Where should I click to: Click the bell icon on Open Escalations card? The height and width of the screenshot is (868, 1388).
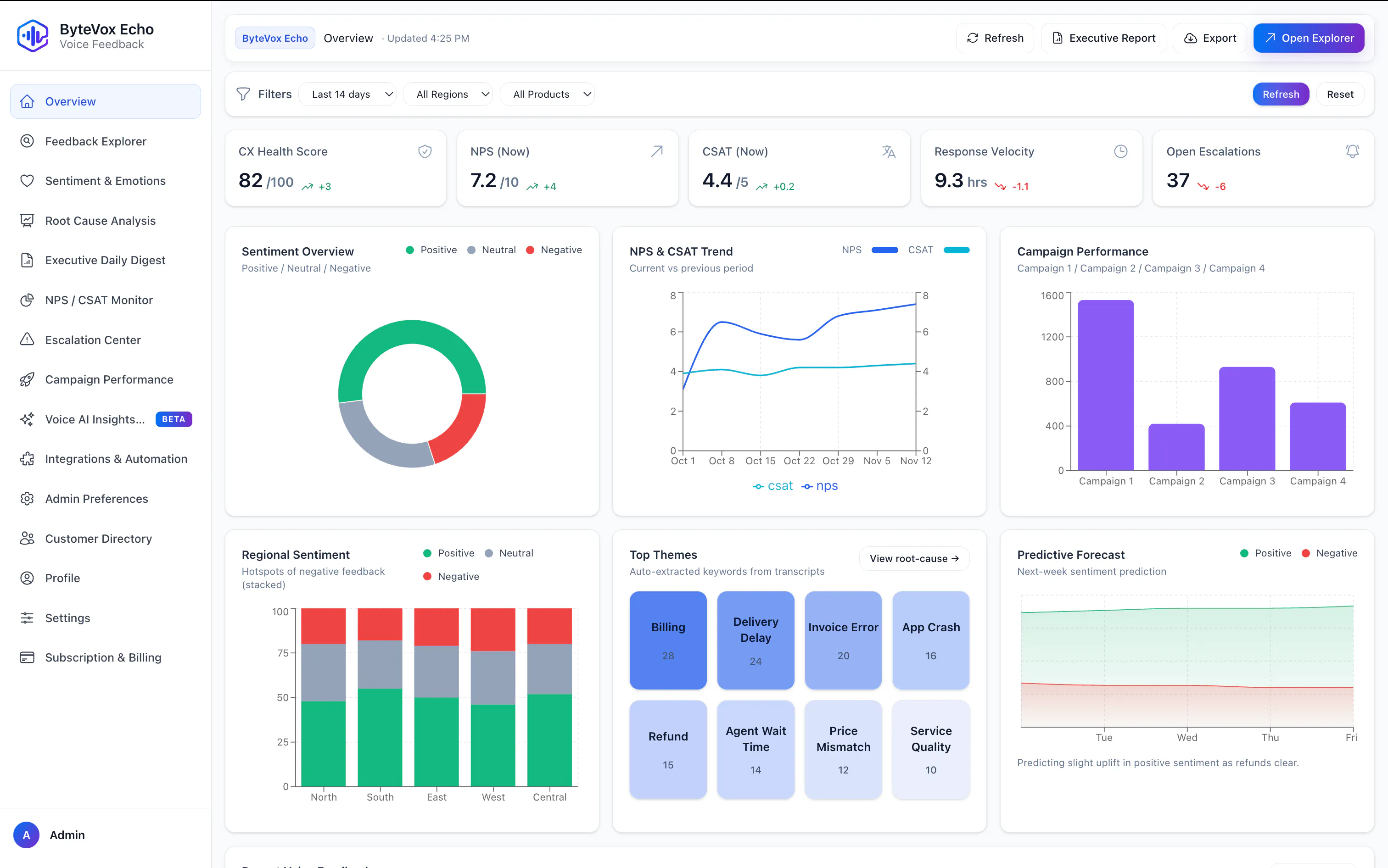[x=1352, y=151]
